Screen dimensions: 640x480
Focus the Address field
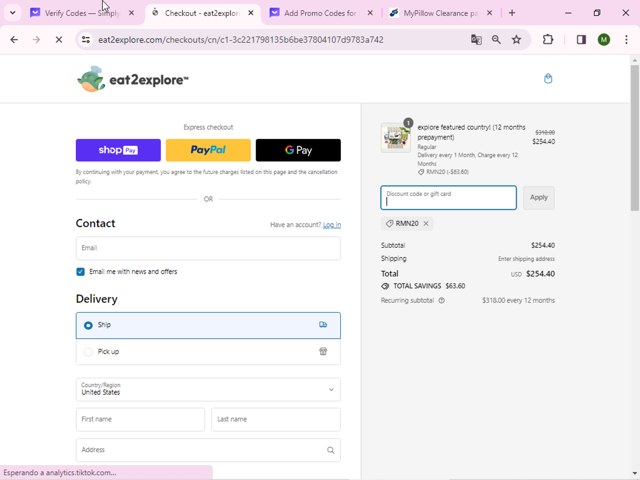[x=208, y=450]
